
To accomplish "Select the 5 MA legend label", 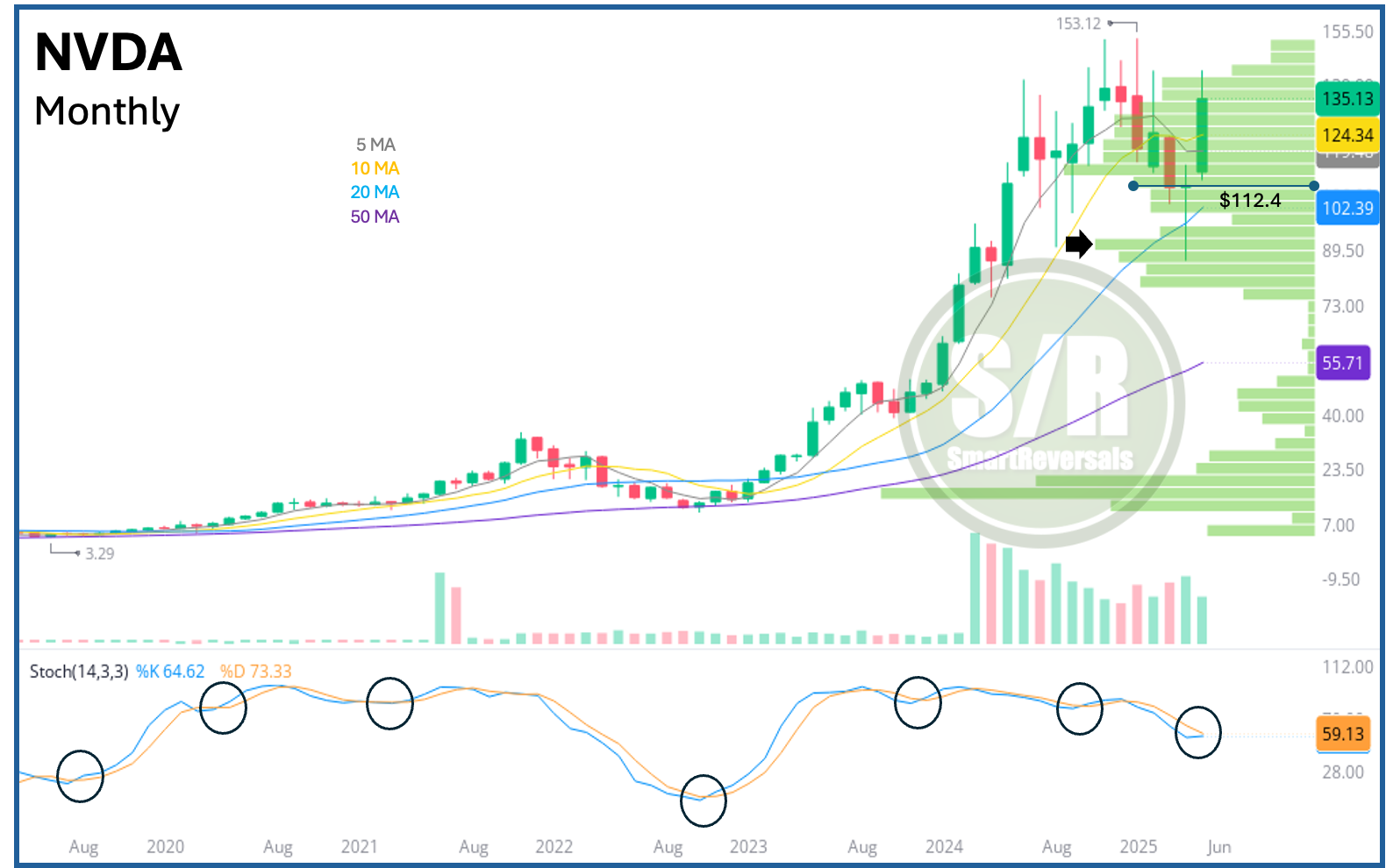I will (375, 145).
